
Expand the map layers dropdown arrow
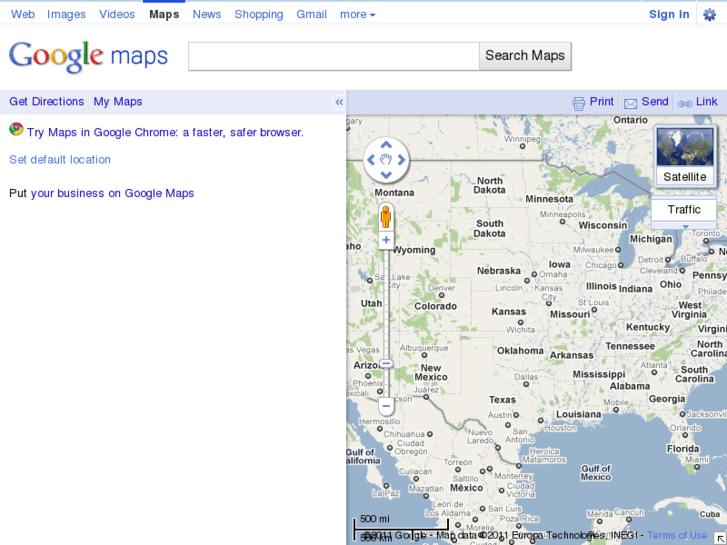coord(685,226)
